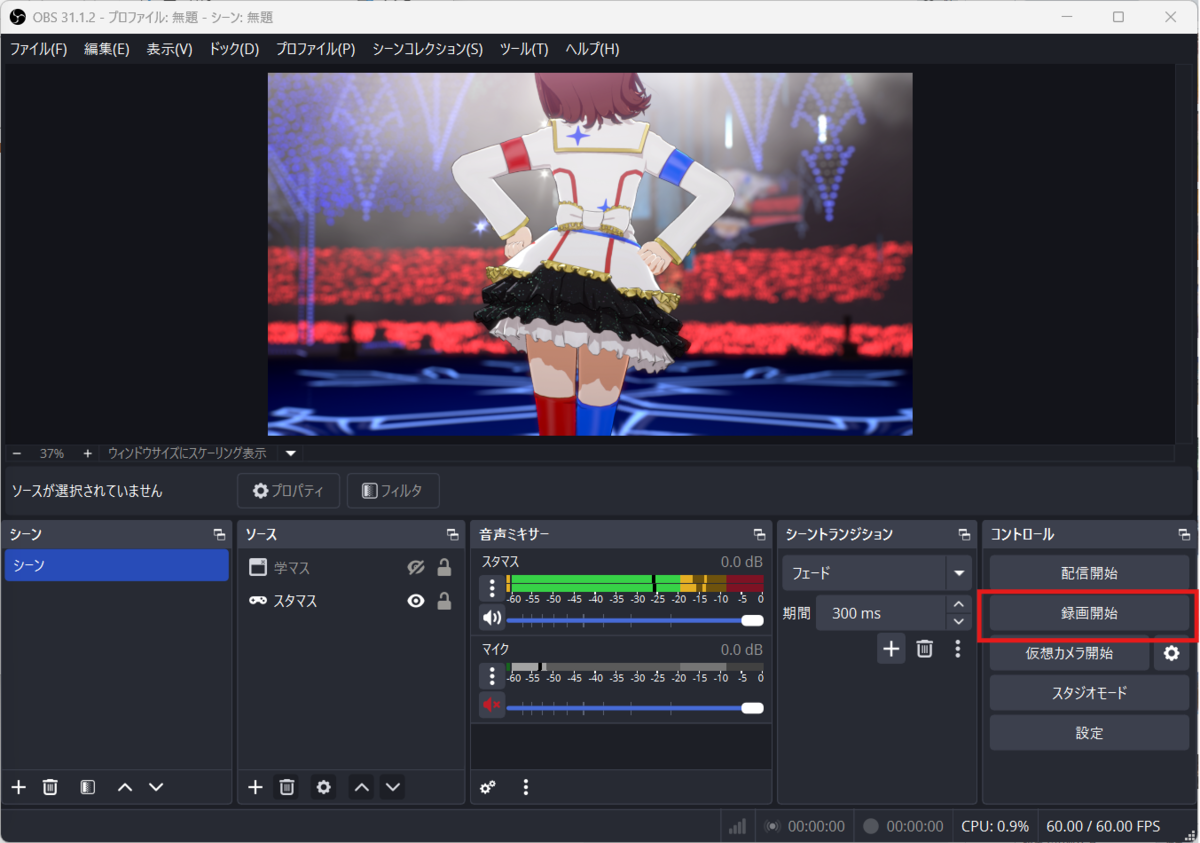Viewport: 1200px width, 843px height.
Task: Mute the スタマス audio speaker
Action: click(491, 617)
